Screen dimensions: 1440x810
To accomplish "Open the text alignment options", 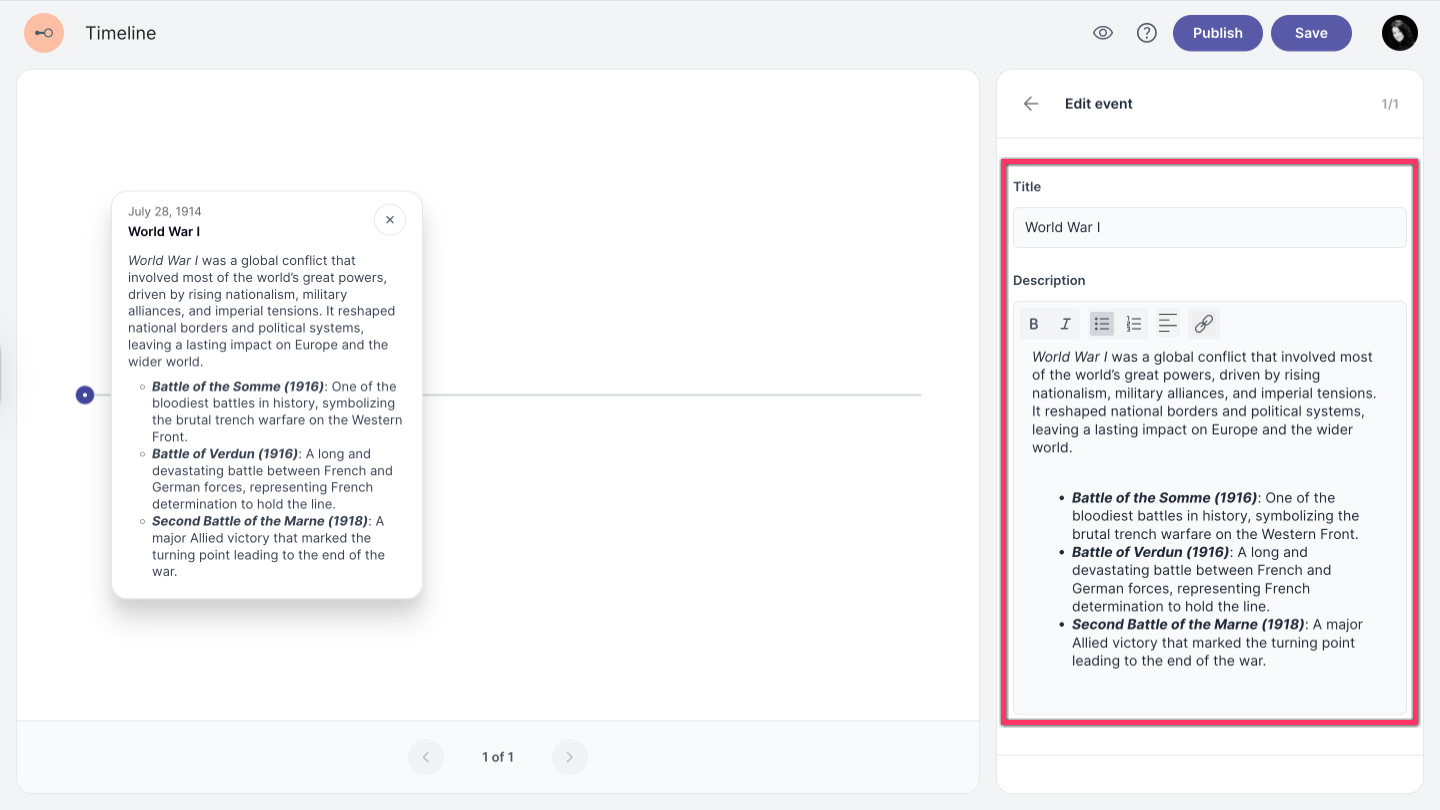I will click(x=1167, y=324).
